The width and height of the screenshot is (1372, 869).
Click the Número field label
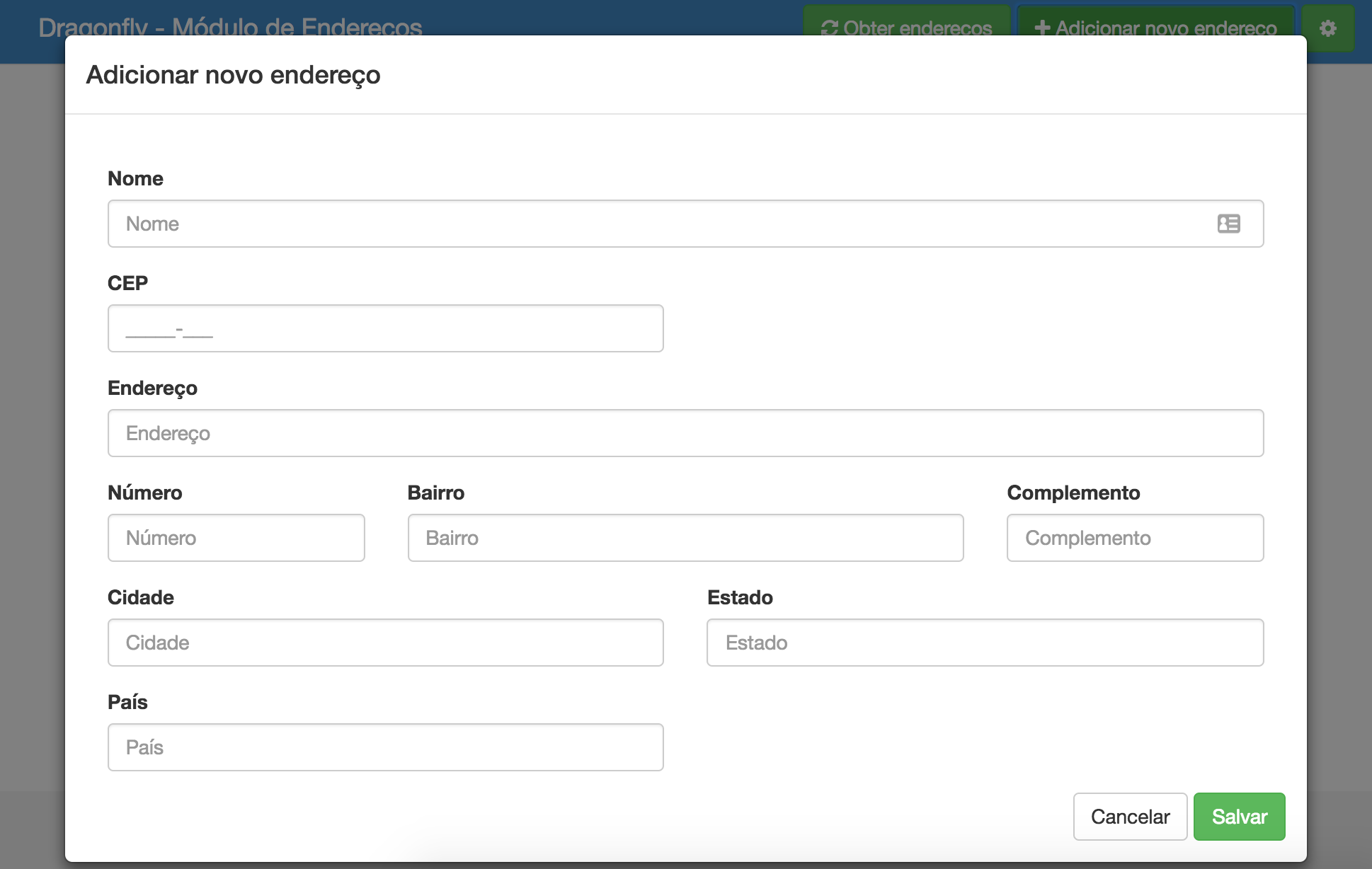(x=144, y=493)
